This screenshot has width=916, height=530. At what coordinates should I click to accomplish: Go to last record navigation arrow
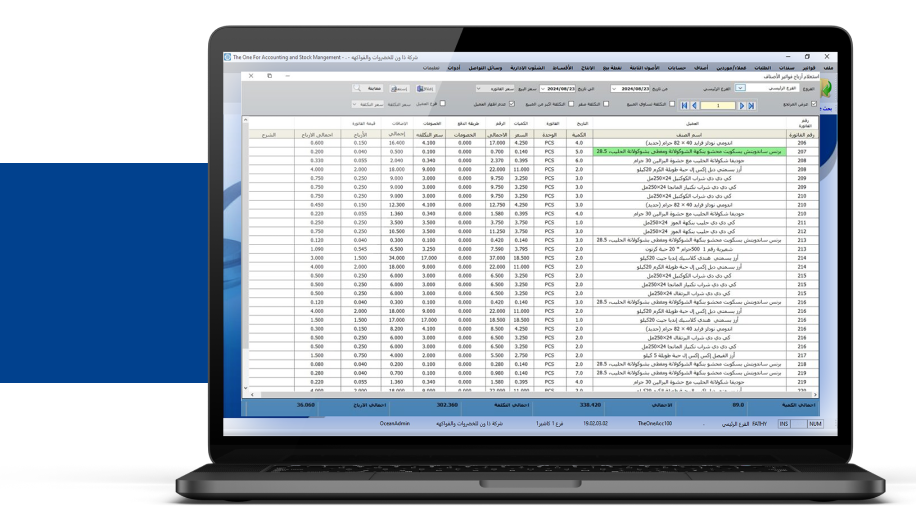751,106
